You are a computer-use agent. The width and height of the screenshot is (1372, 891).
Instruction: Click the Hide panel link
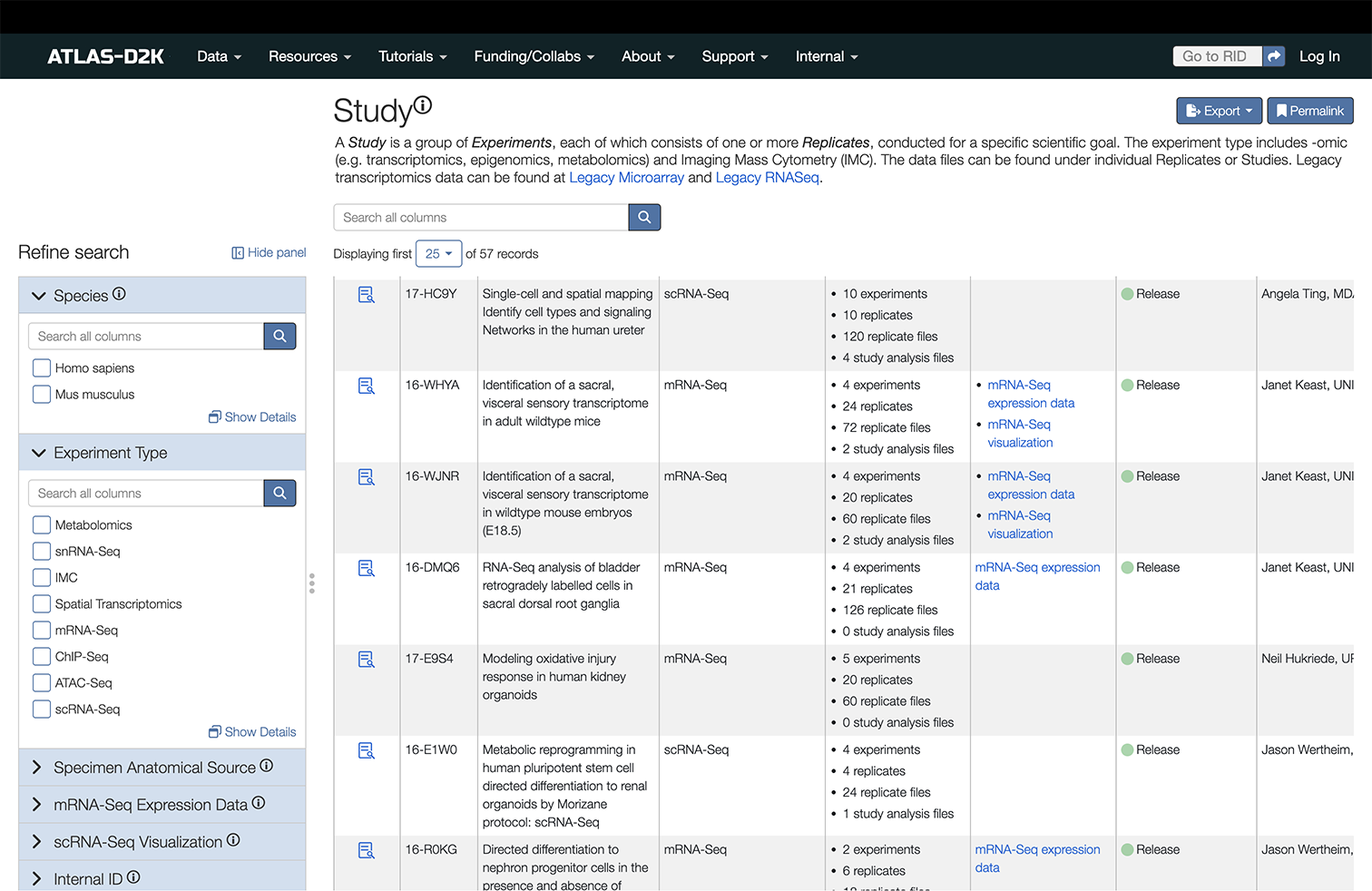point(269,253)
